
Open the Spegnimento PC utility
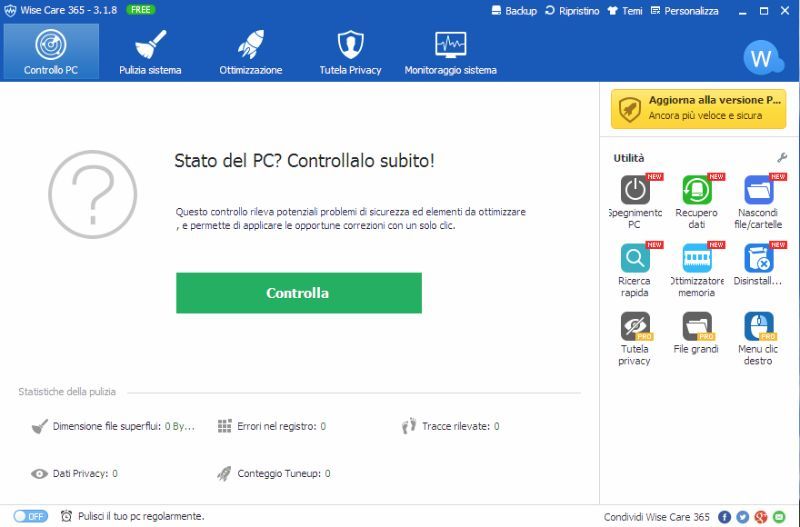(635, 201)
